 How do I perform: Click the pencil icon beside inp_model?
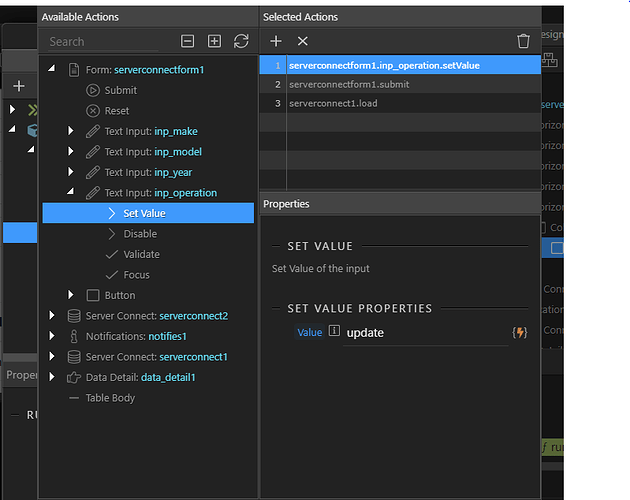click(93, 152)
